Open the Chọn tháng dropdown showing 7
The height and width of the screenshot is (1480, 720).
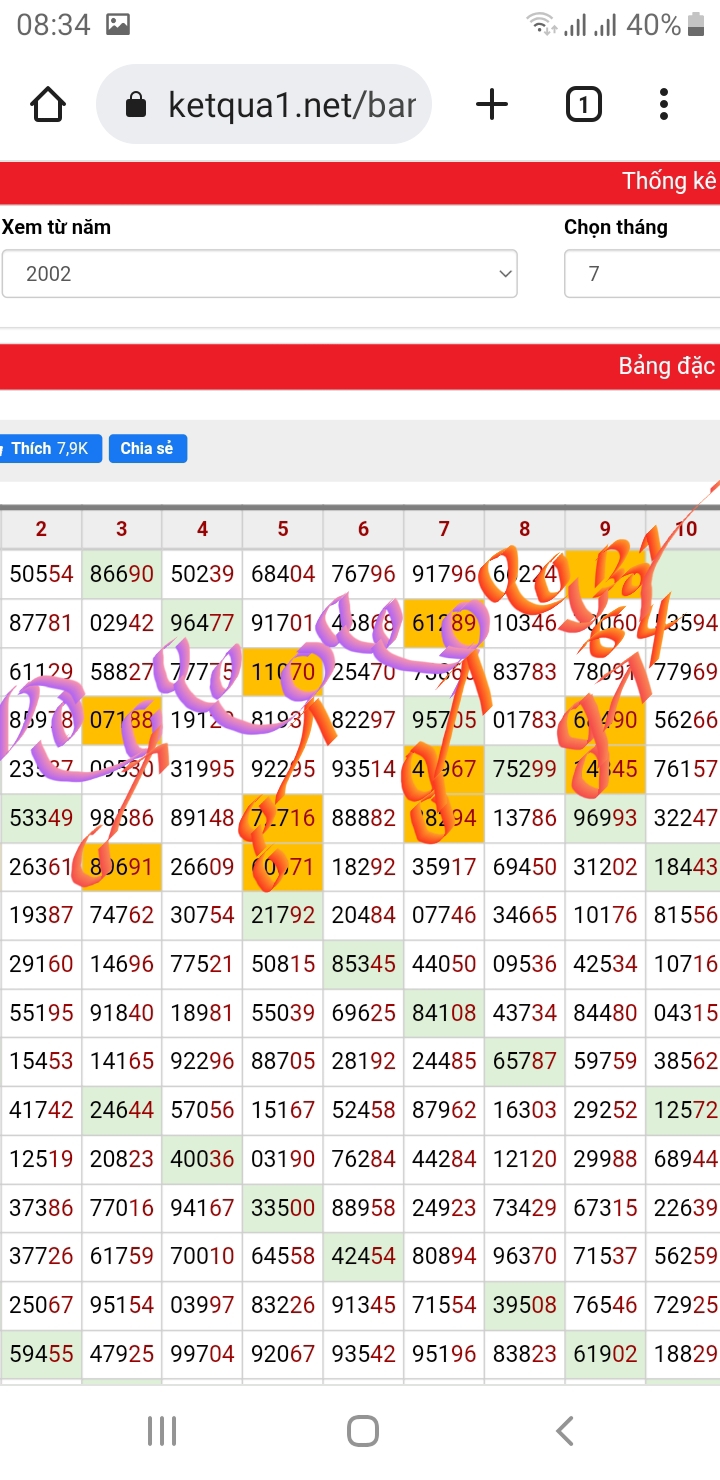[x=642, y=273]
